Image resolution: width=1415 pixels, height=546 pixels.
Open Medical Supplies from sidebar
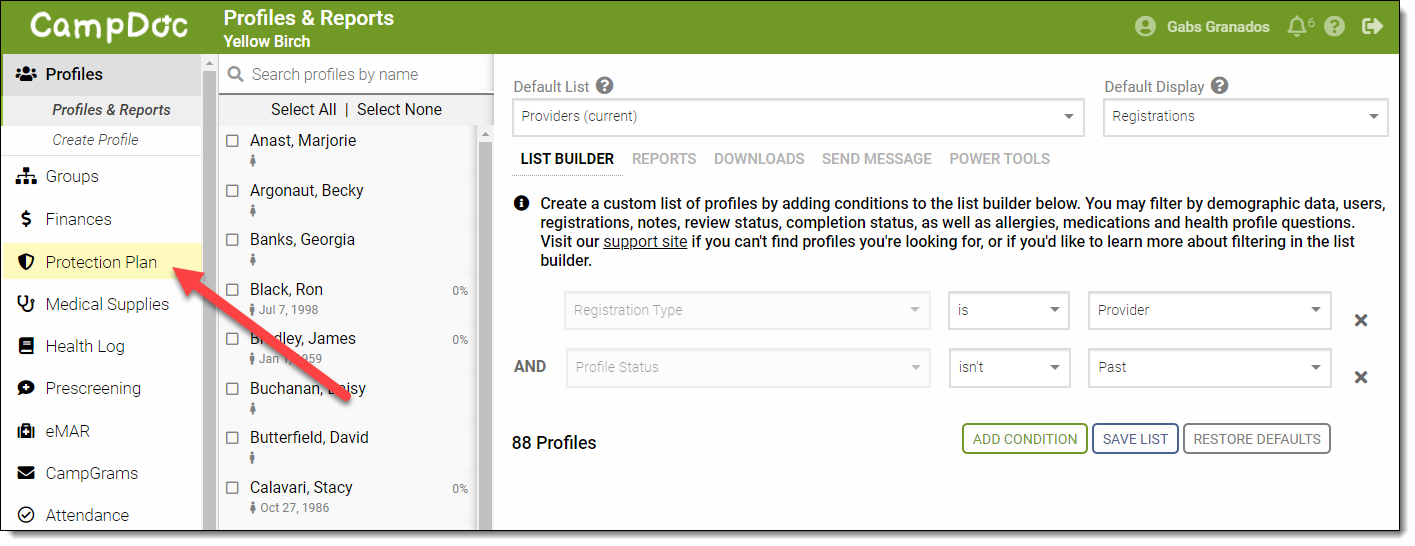tap(107, 304)
